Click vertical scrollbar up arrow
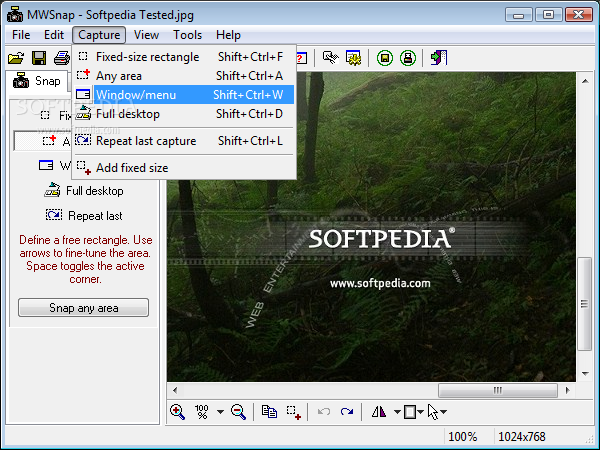 click(x=585, y=81)
